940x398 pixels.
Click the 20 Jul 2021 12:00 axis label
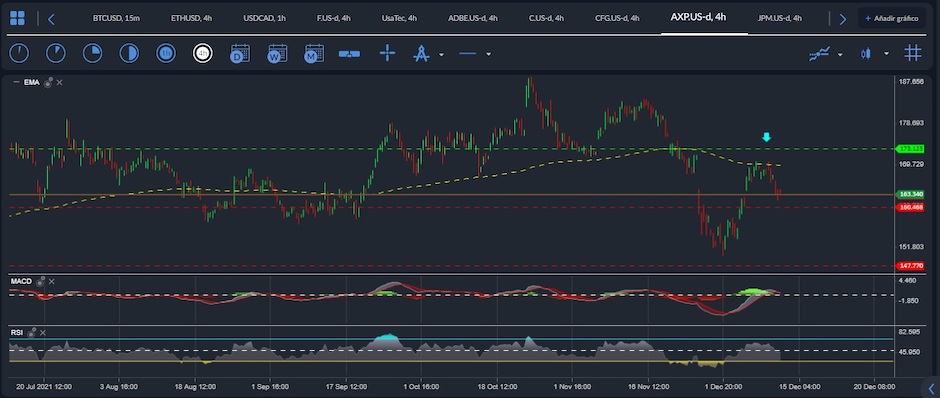44,387
